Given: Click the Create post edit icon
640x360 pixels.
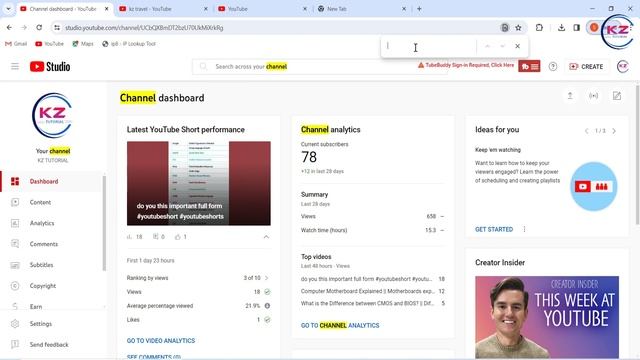Looking at the screenshot, I should [x=617, y=96].
